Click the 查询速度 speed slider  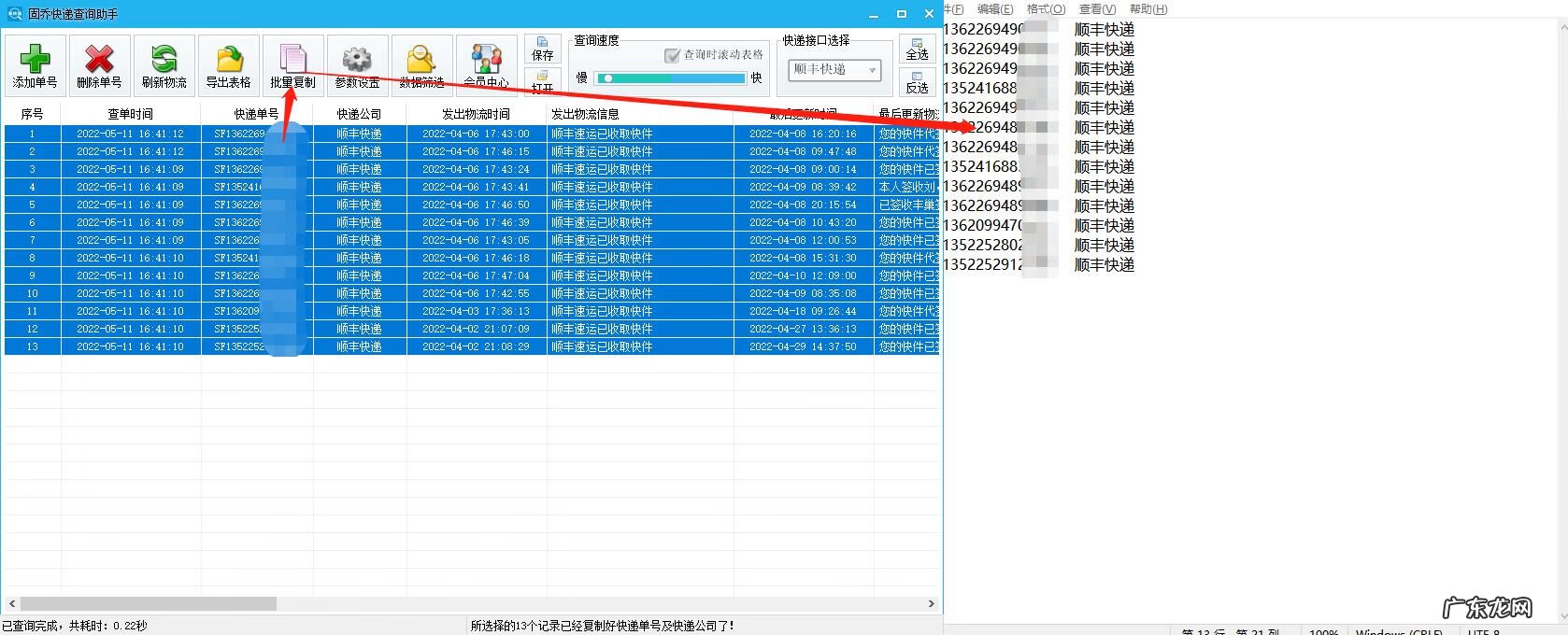tap(670, 78)
